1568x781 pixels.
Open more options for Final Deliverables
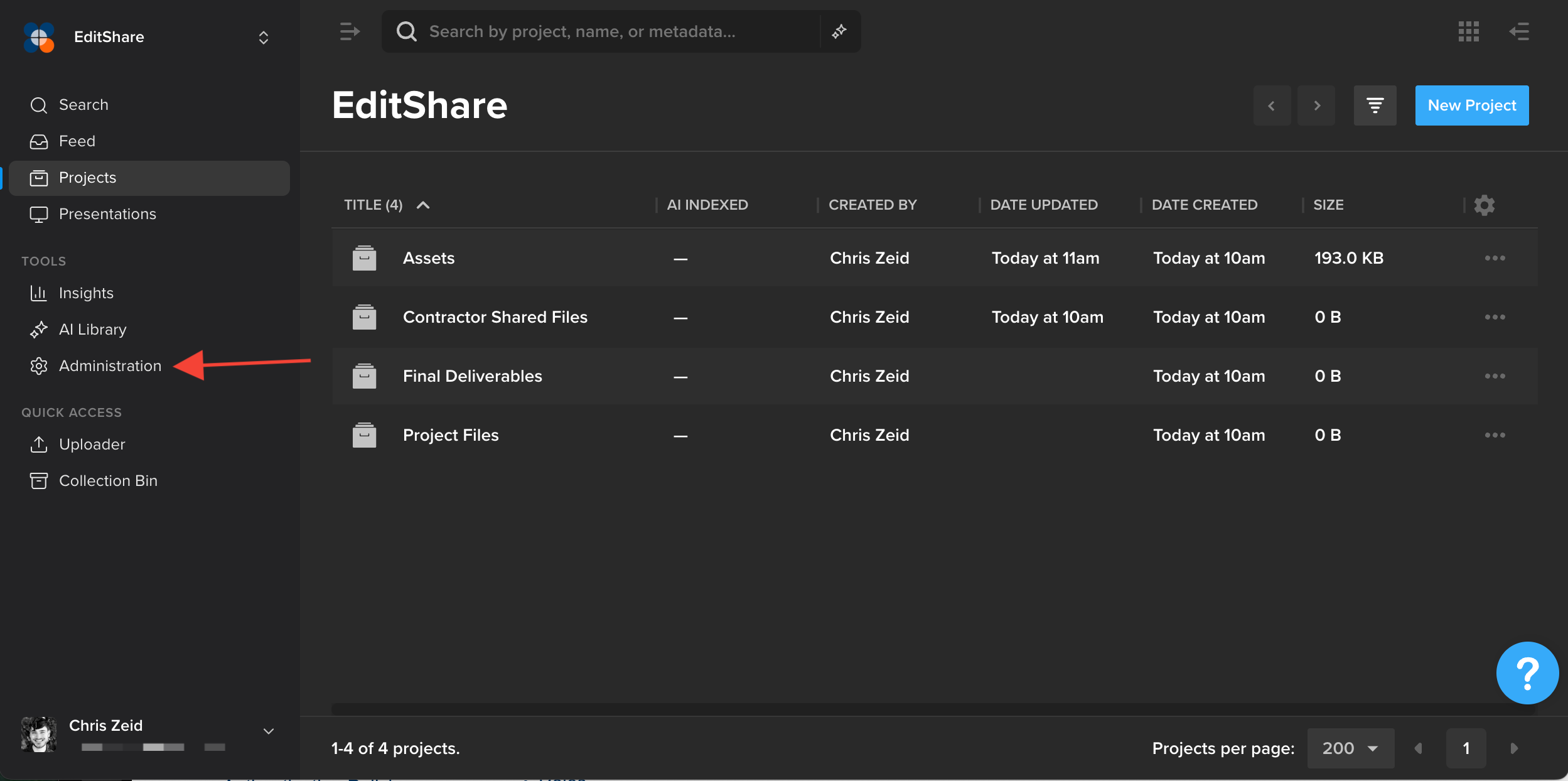coord(1495,376)
